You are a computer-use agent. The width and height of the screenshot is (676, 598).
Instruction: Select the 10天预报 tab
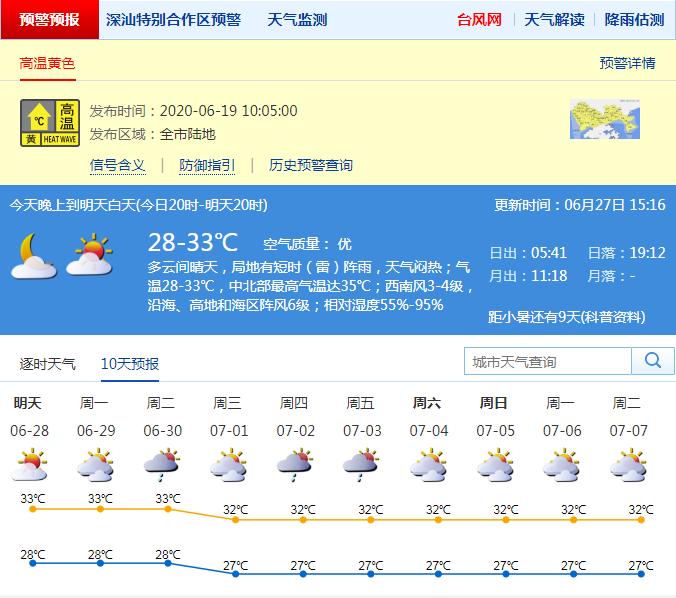(x=130, y=363)
